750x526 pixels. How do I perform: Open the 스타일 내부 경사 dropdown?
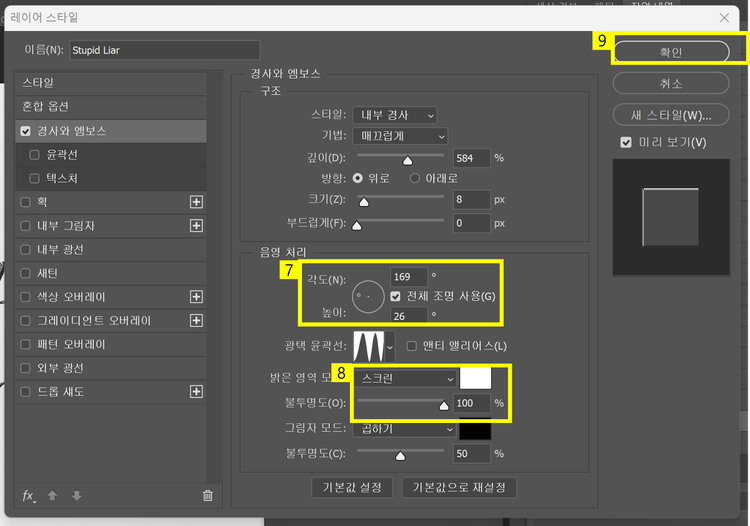click(395, 115)
